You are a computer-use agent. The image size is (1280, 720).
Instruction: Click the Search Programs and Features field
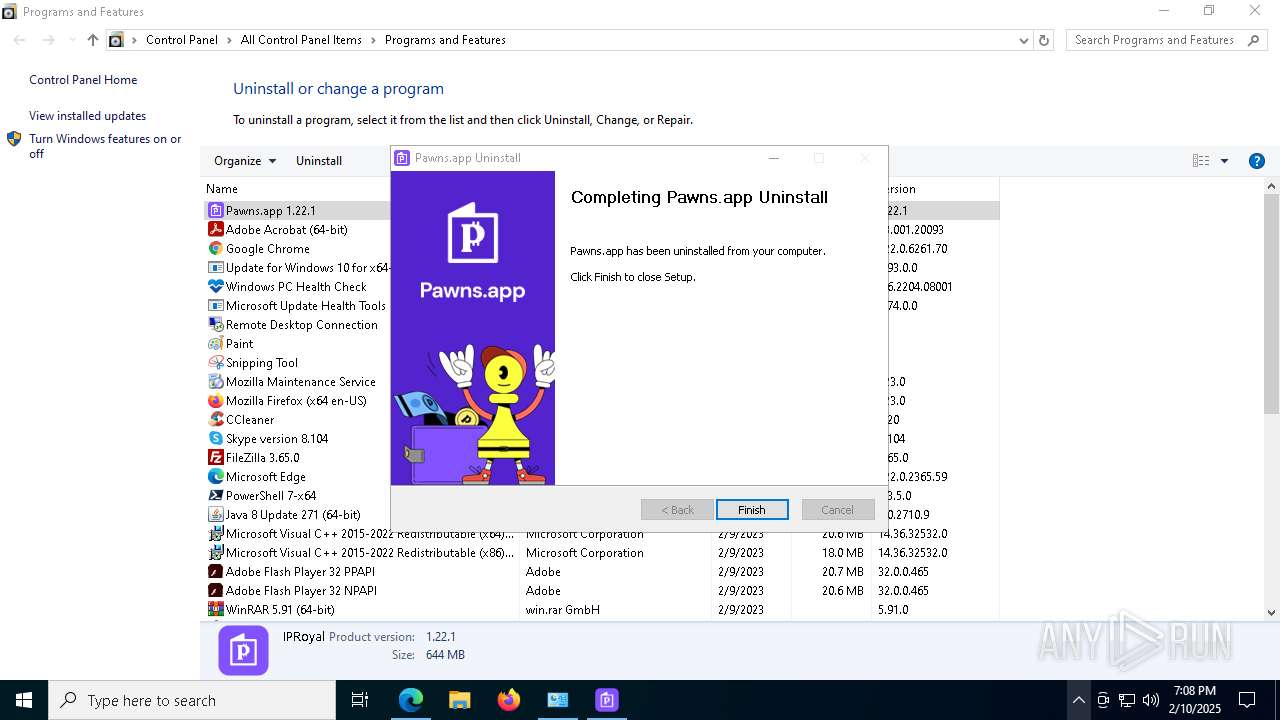pyautogui.click(x=1153, y=40)
